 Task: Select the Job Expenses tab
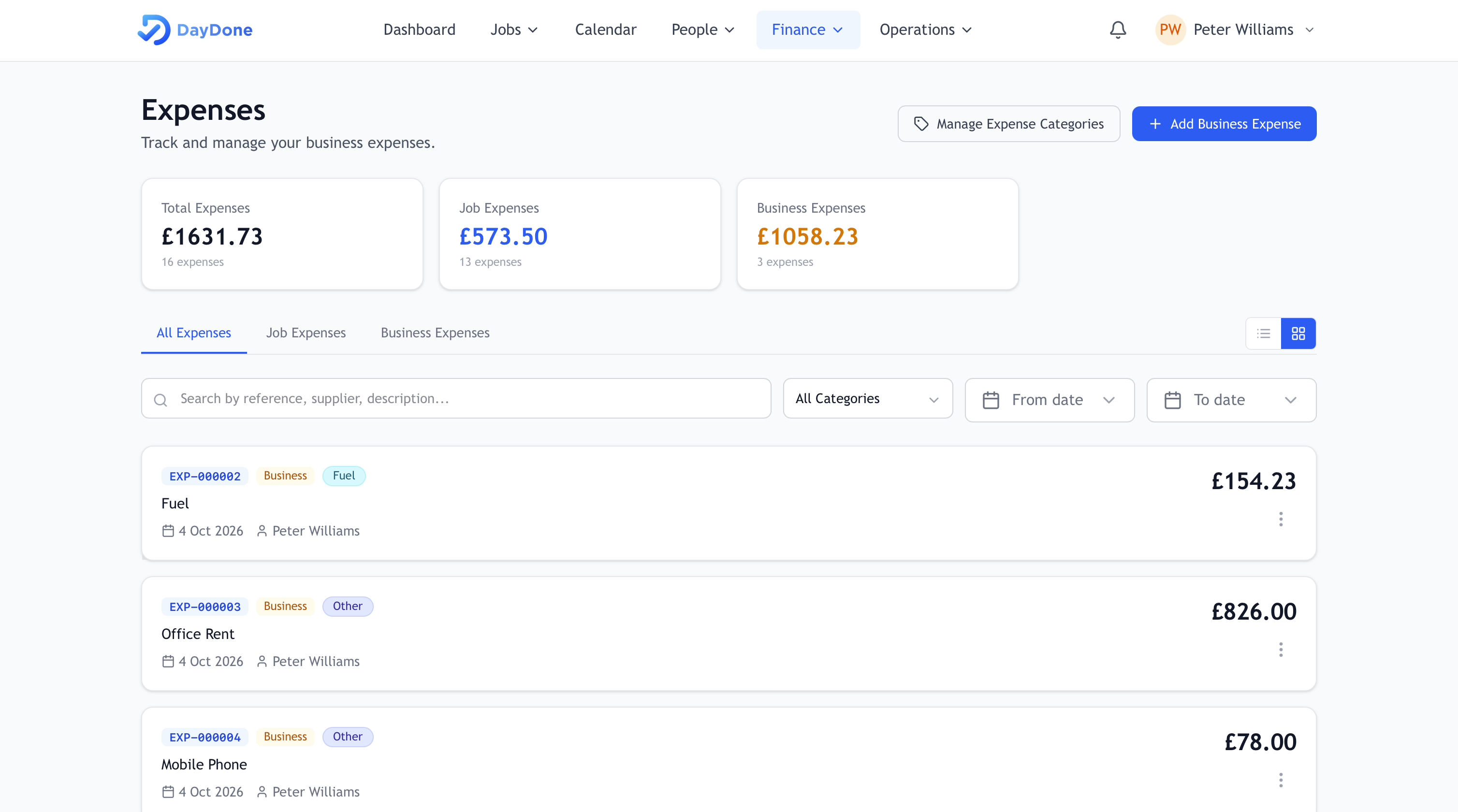click(306, 333)
